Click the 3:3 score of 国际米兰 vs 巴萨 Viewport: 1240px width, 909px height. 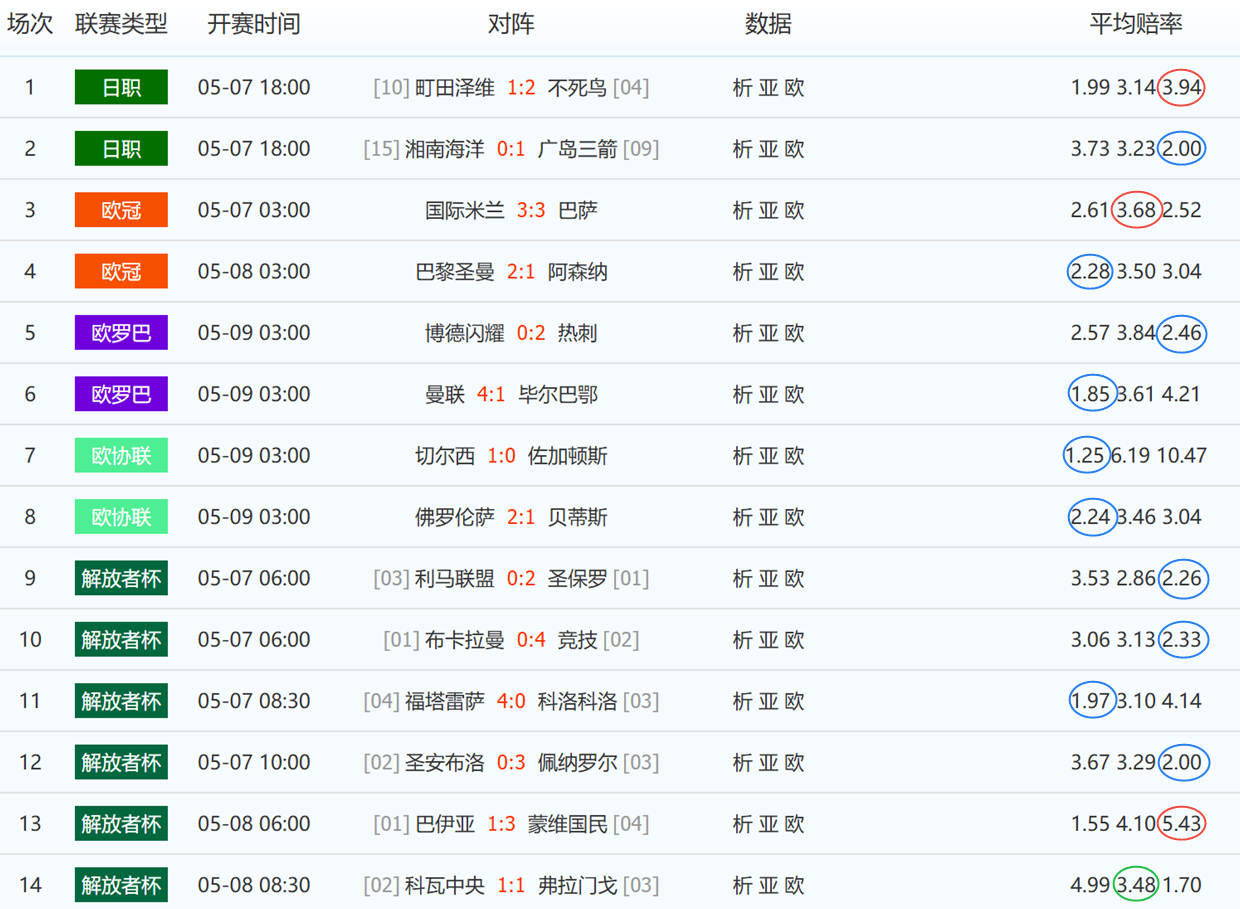click(531, 211)
